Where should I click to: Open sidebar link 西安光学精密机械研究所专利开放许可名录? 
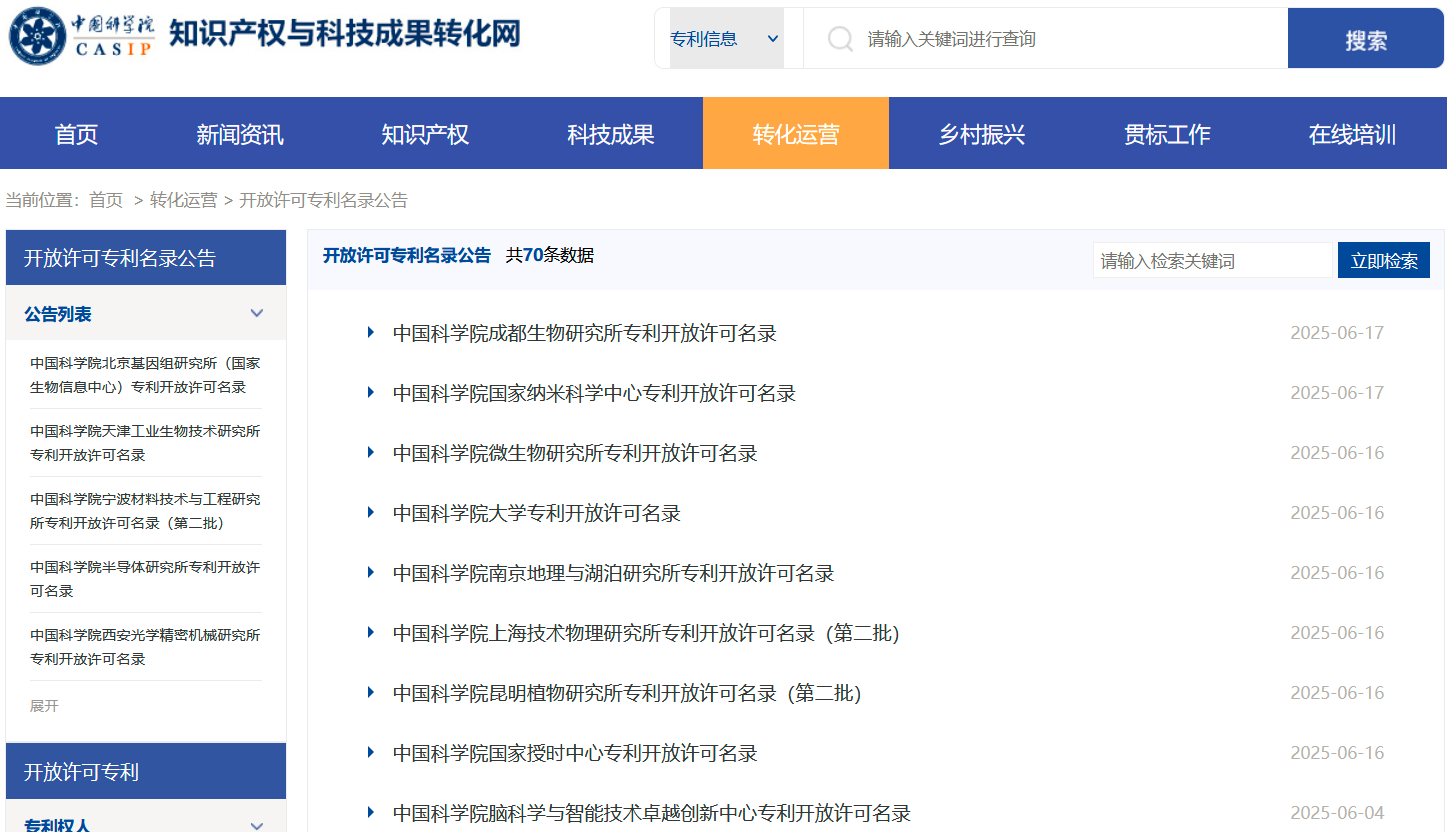pos(145,647)
